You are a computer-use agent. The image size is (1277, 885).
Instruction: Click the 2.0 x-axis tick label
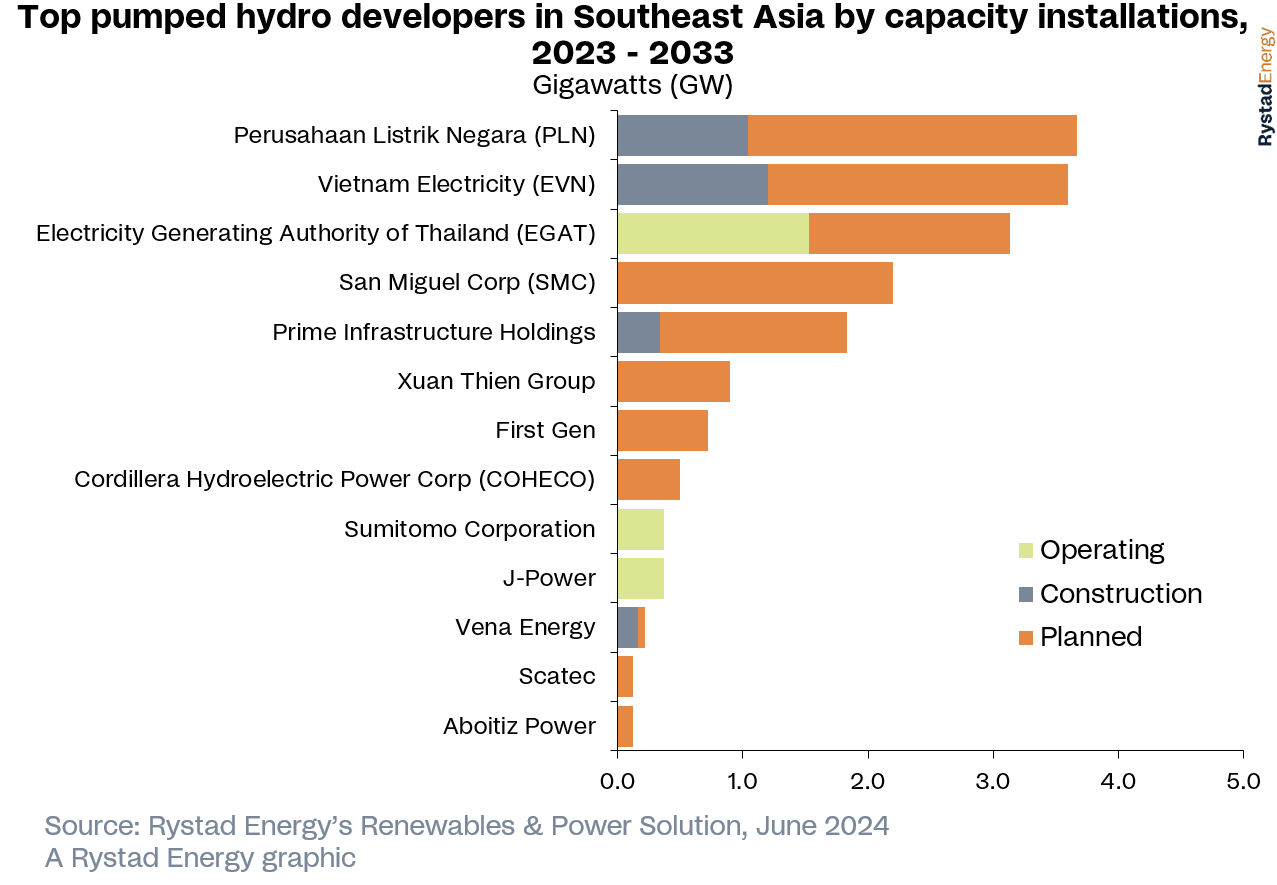[867, 781]
